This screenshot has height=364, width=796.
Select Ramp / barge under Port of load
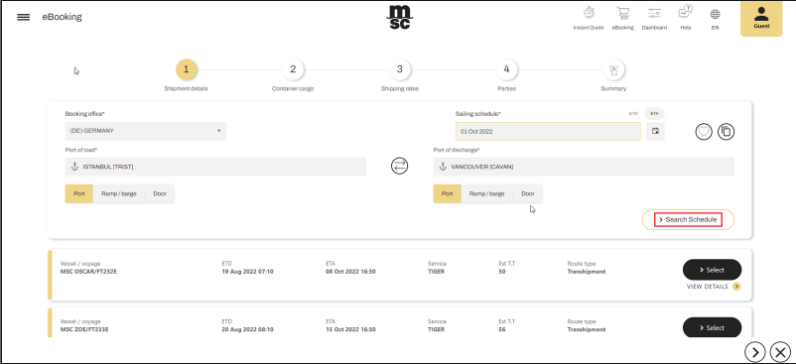119,193
